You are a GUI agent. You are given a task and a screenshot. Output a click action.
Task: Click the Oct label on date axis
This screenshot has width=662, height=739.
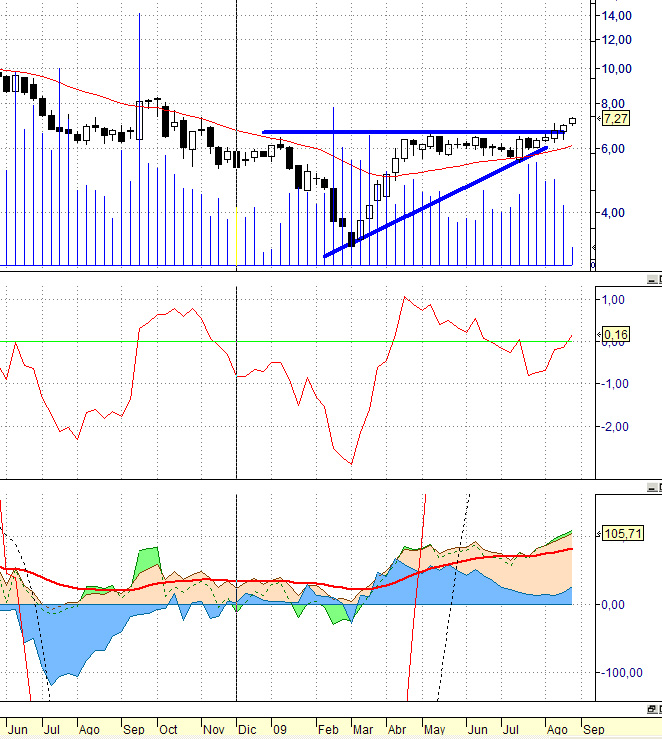[168, 730]
